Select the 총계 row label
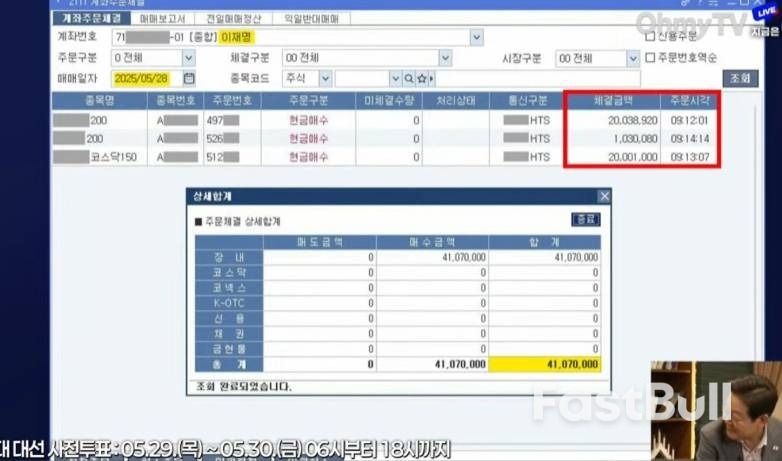The width and height of the screenshot is (782, 461). 229,364
